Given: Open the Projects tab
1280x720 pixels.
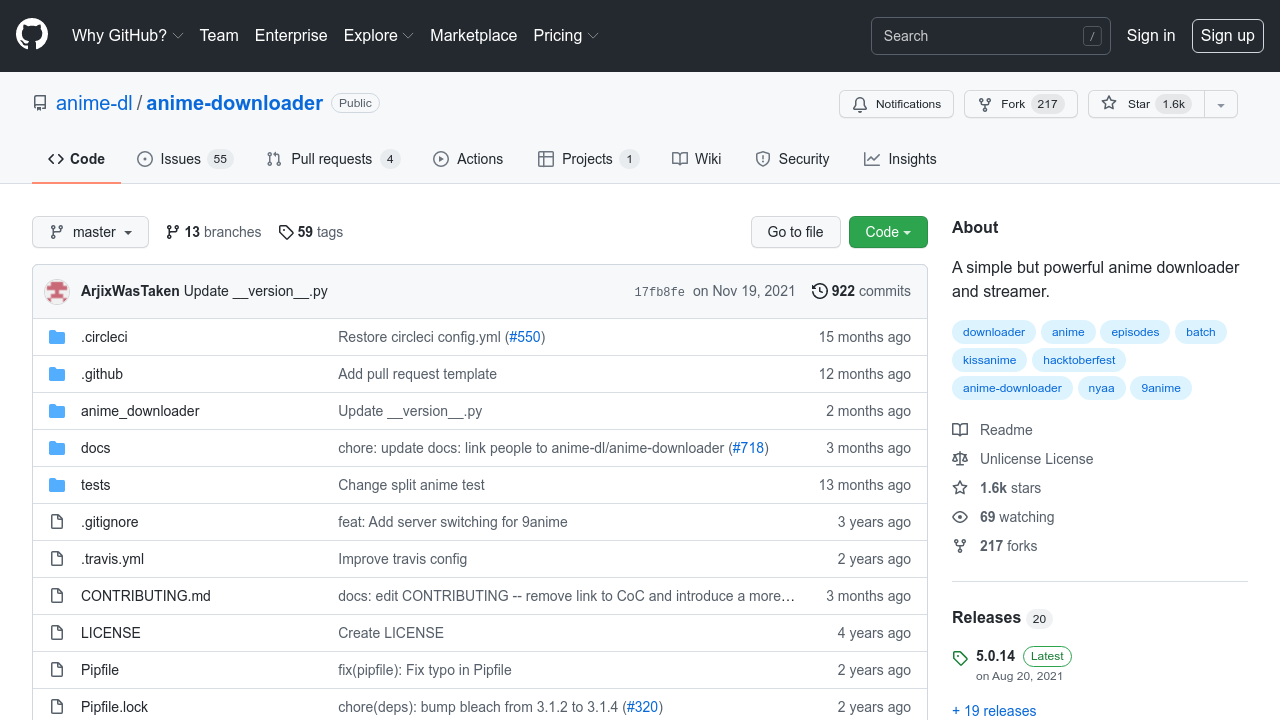Looking at the screenshot, I should tap(588, 159).
